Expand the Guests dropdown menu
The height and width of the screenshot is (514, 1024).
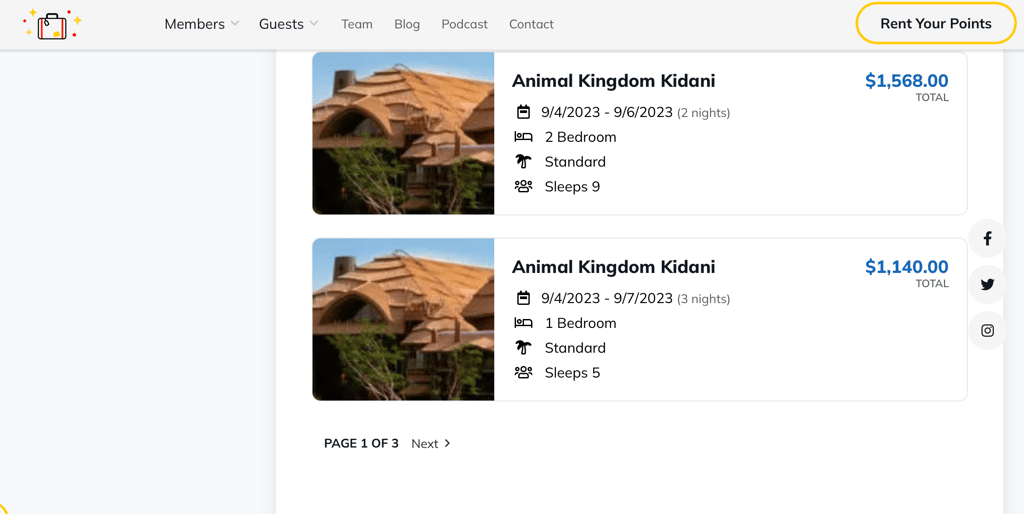288,24
